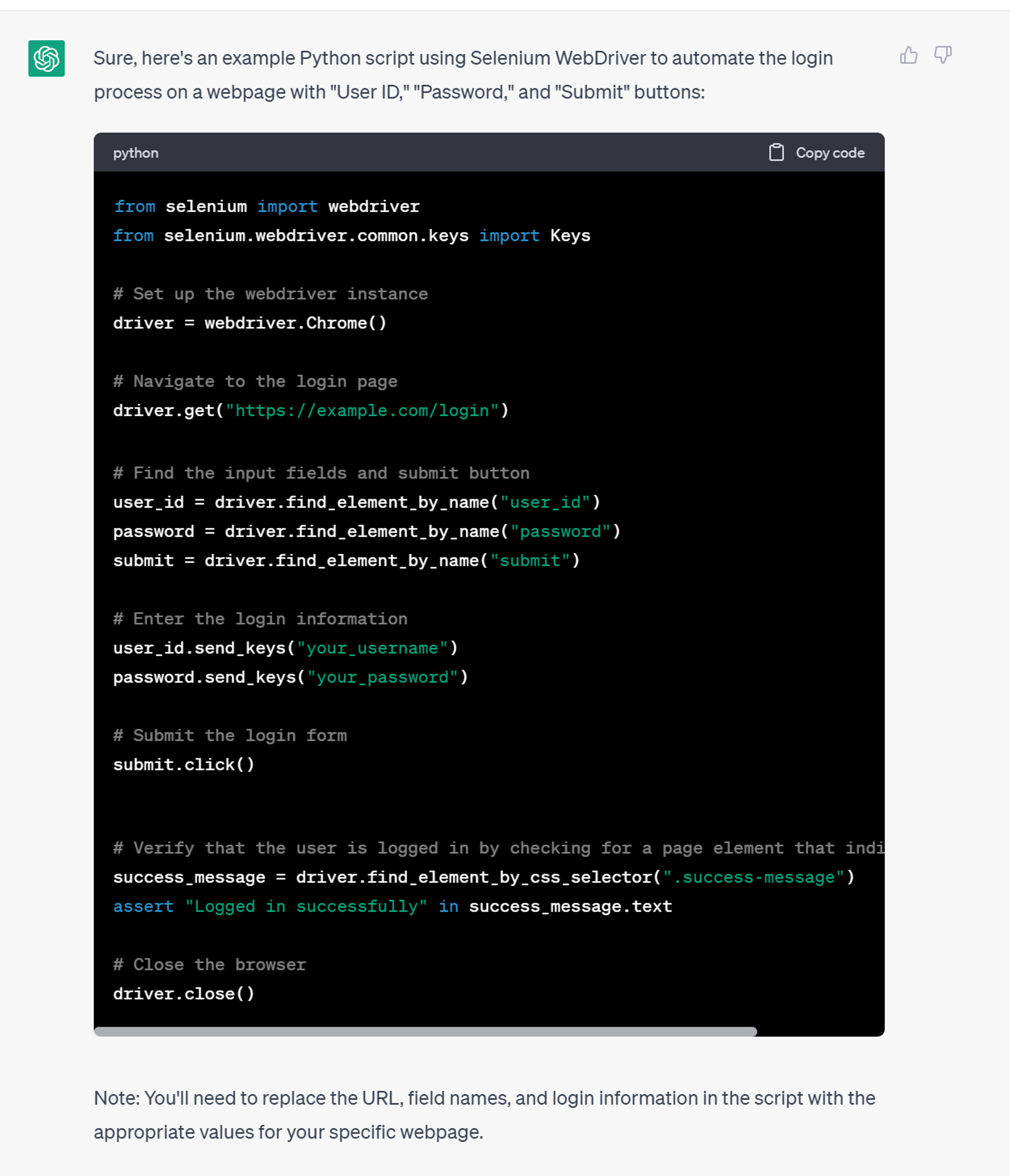Click the "Note: You'll need to replace the URL" paragraph
Image resolution: width=1010 pixels, height=1176 pixels.
(484, 1115)
